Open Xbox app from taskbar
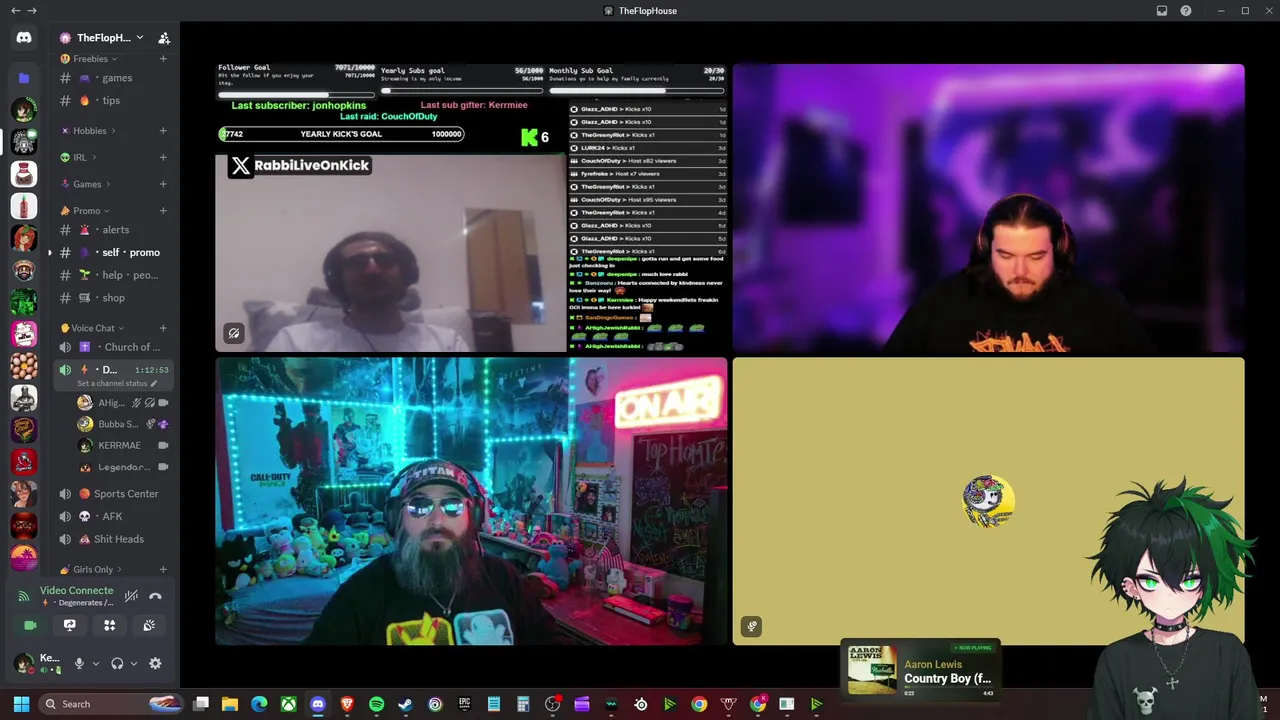This screenshot has width=1280, height=720. tap(289, 704)
